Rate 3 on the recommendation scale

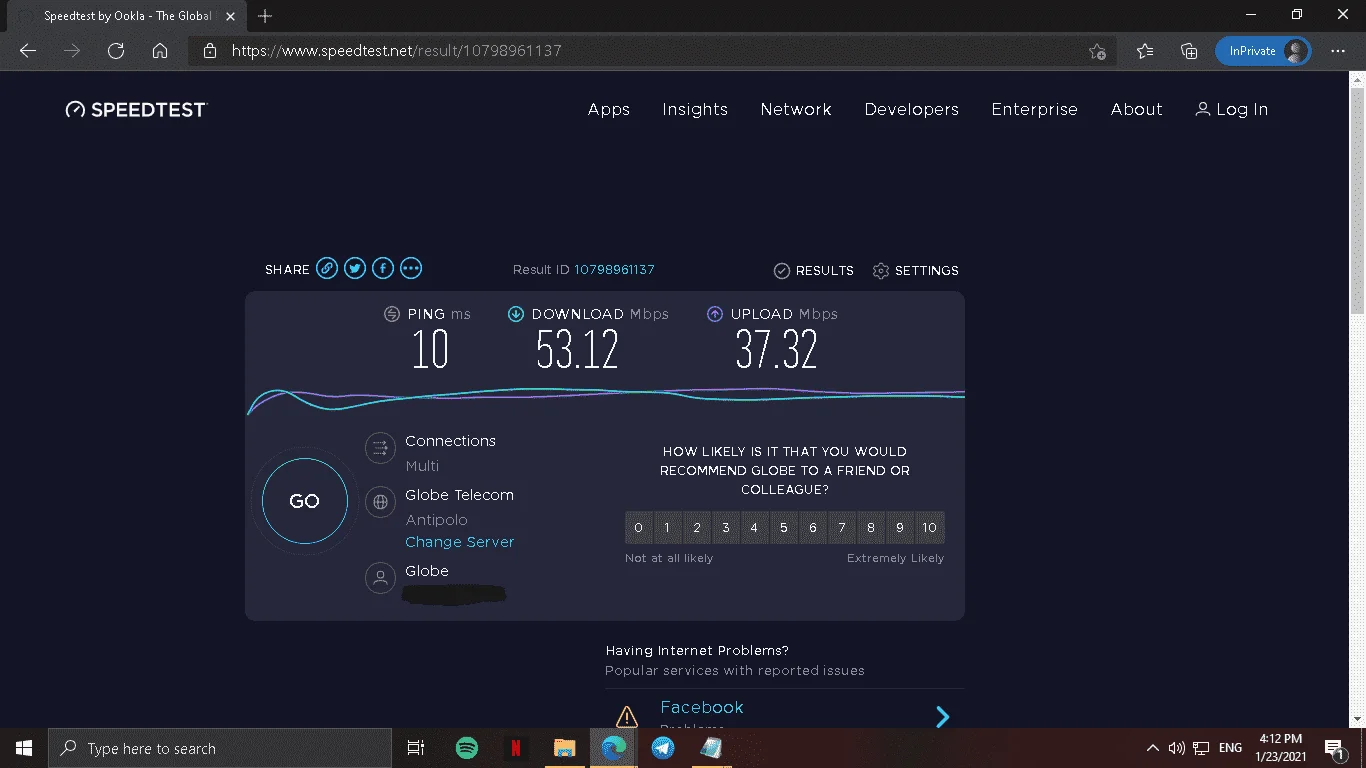(726, 528)
